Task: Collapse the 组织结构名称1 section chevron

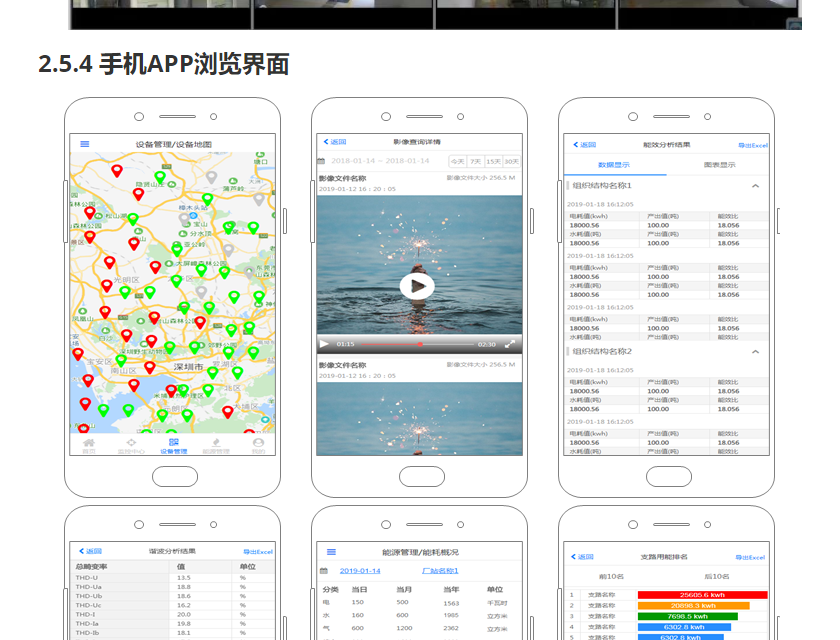Action: click(755, 186)
